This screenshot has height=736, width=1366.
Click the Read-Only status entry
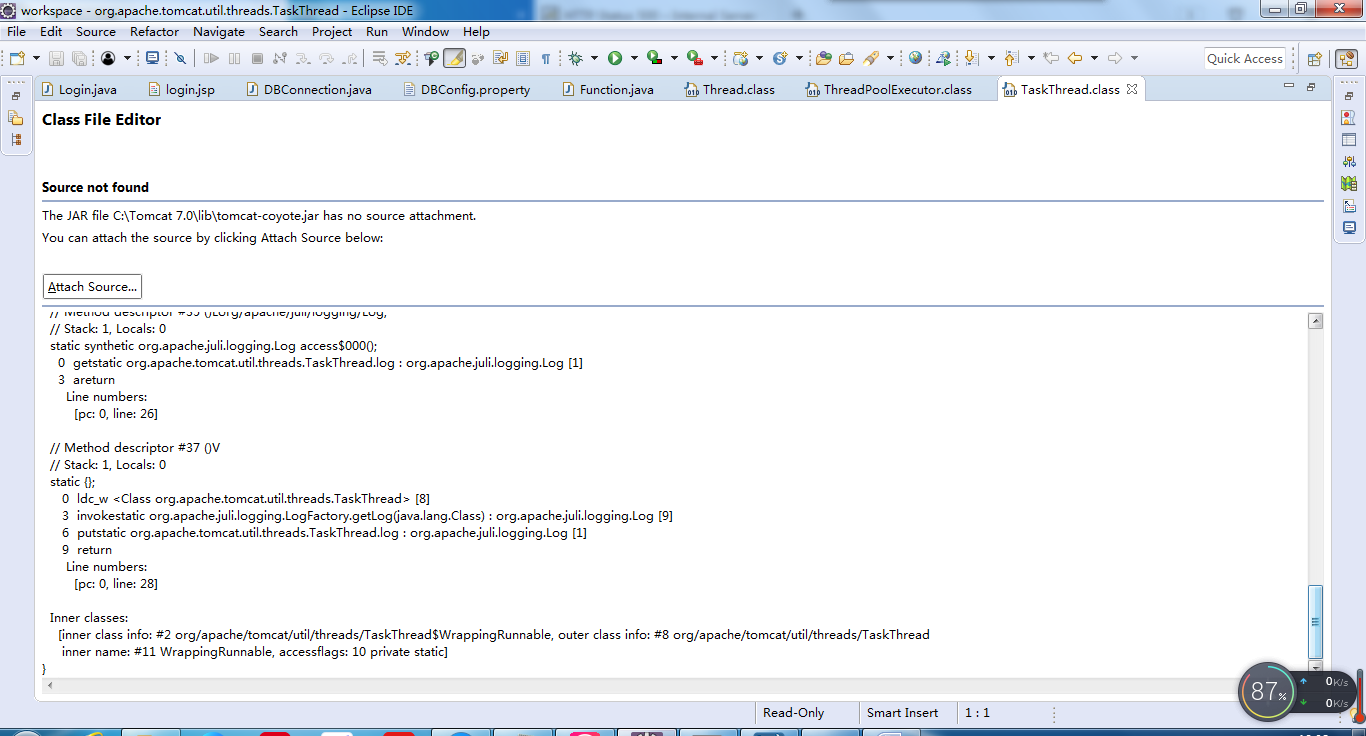click(x=793, y=713)
